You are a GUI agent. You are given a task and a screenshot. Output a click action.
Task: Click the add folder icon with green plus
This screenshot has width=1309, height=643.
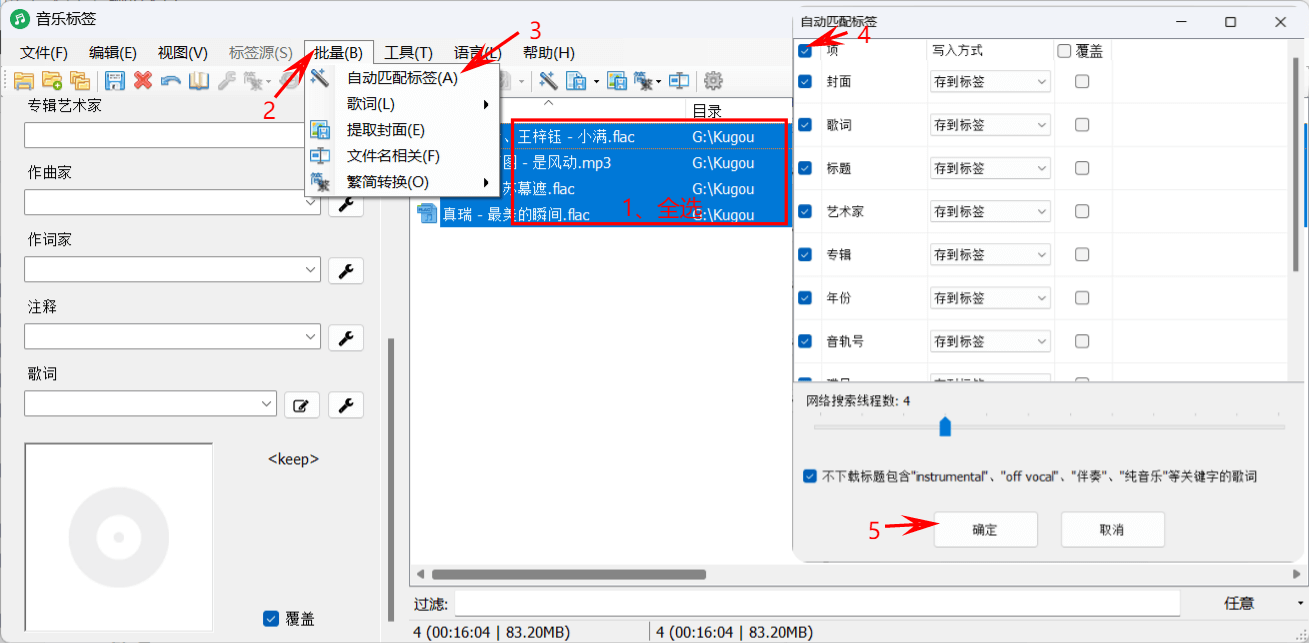52,80
